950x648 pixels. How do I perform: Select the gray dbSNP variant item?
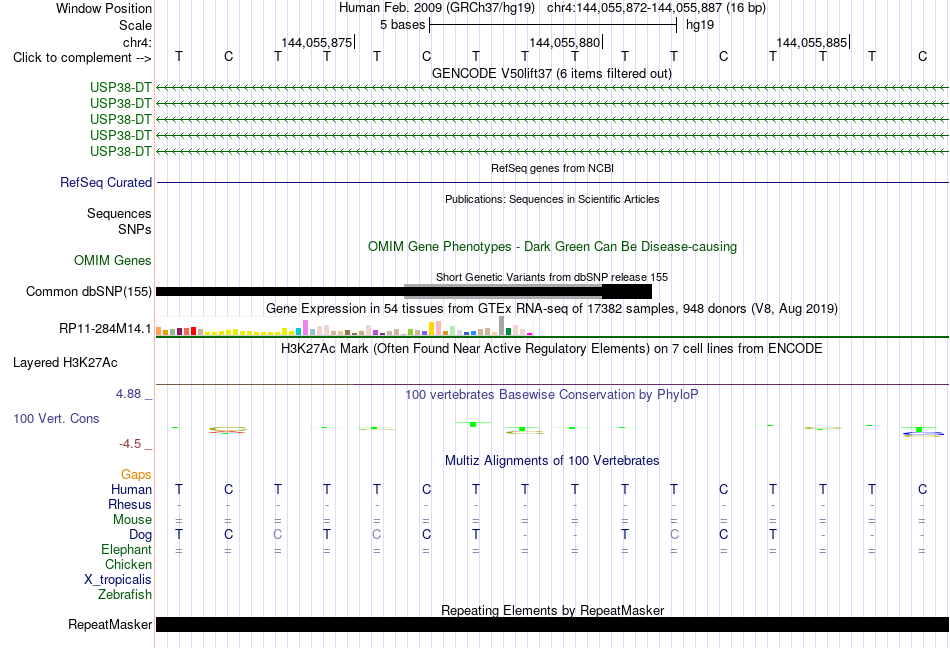pyautogui.click(x=503, y=291)
